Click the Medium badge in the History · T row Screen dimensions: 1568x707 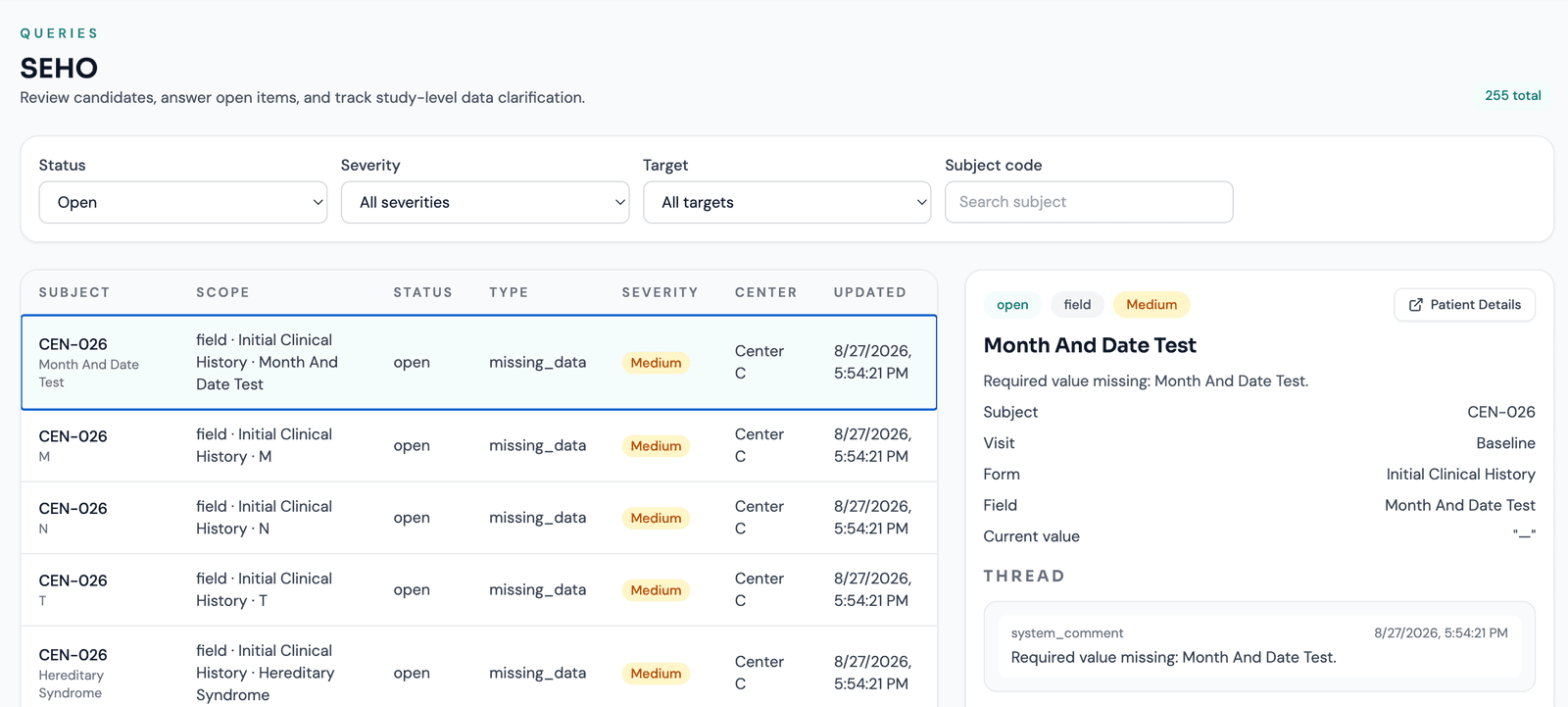tap(656, 590)
